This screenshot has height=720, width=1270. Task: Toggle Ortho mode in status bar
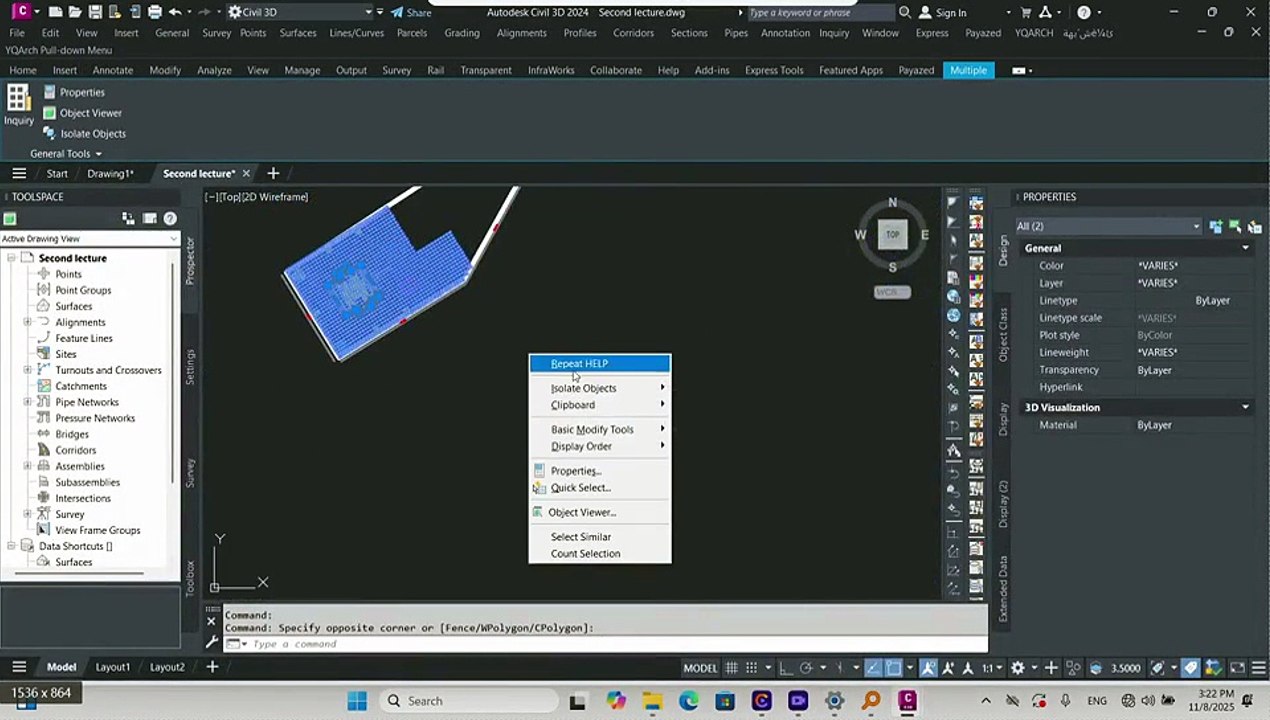click(788, 668)
